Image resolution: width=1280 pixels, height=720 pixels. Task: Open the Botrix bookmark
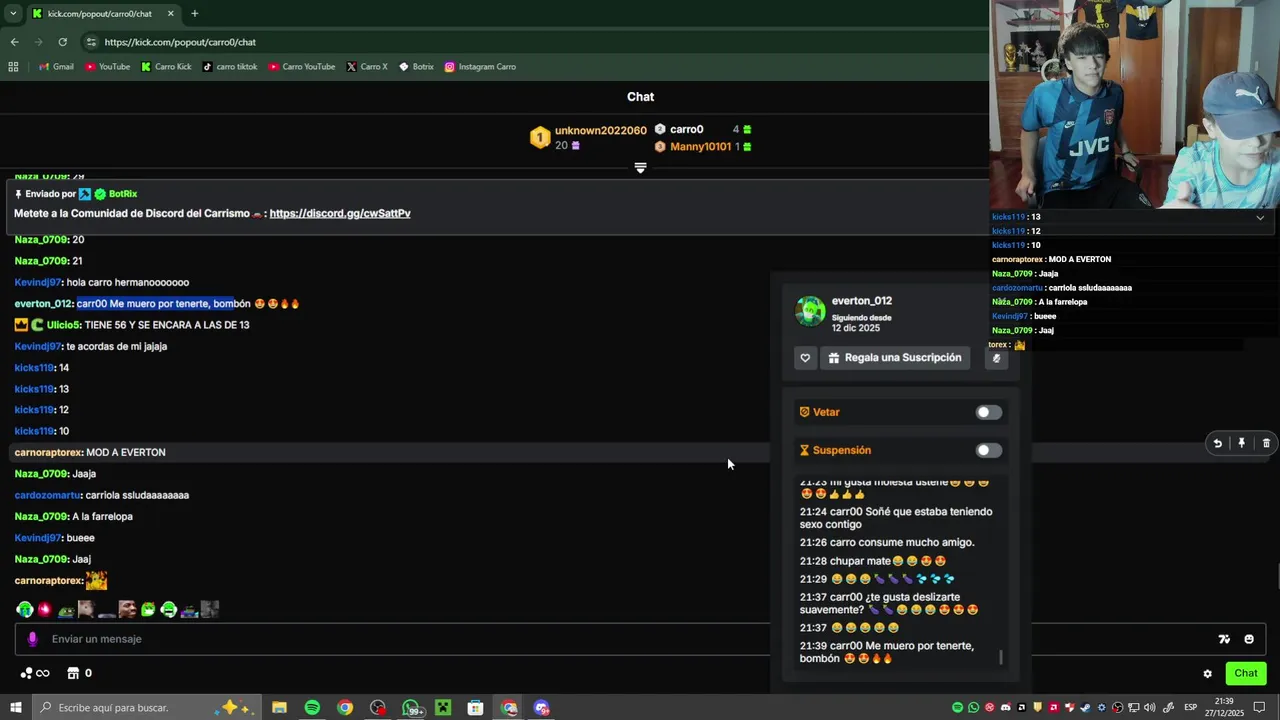(x=416, y=67)
